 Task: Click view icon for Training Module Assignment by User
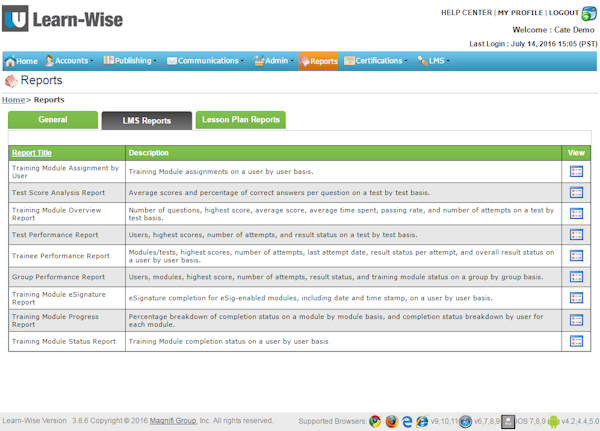pos(575,171)
